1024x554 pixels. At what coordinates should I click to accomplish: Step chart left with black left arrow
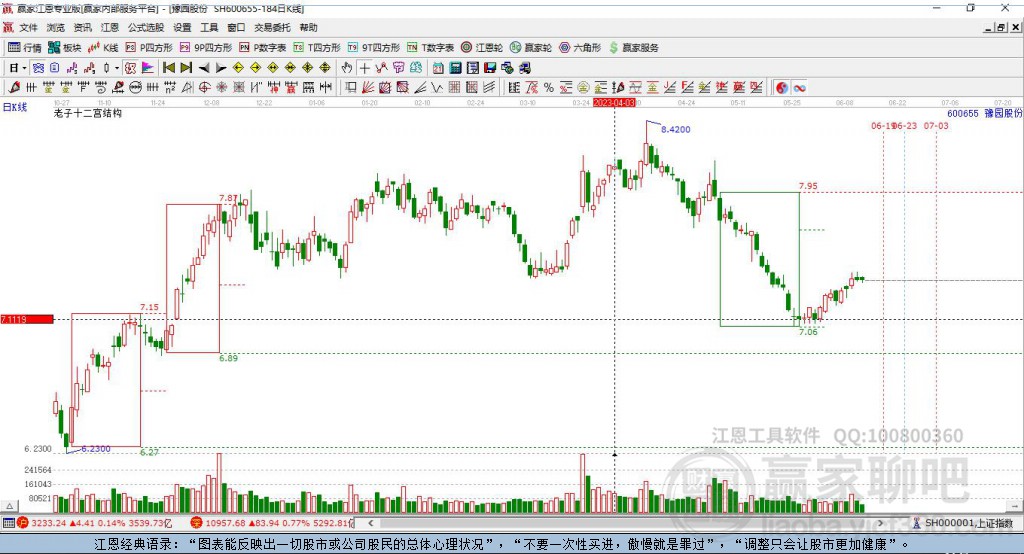204,68
